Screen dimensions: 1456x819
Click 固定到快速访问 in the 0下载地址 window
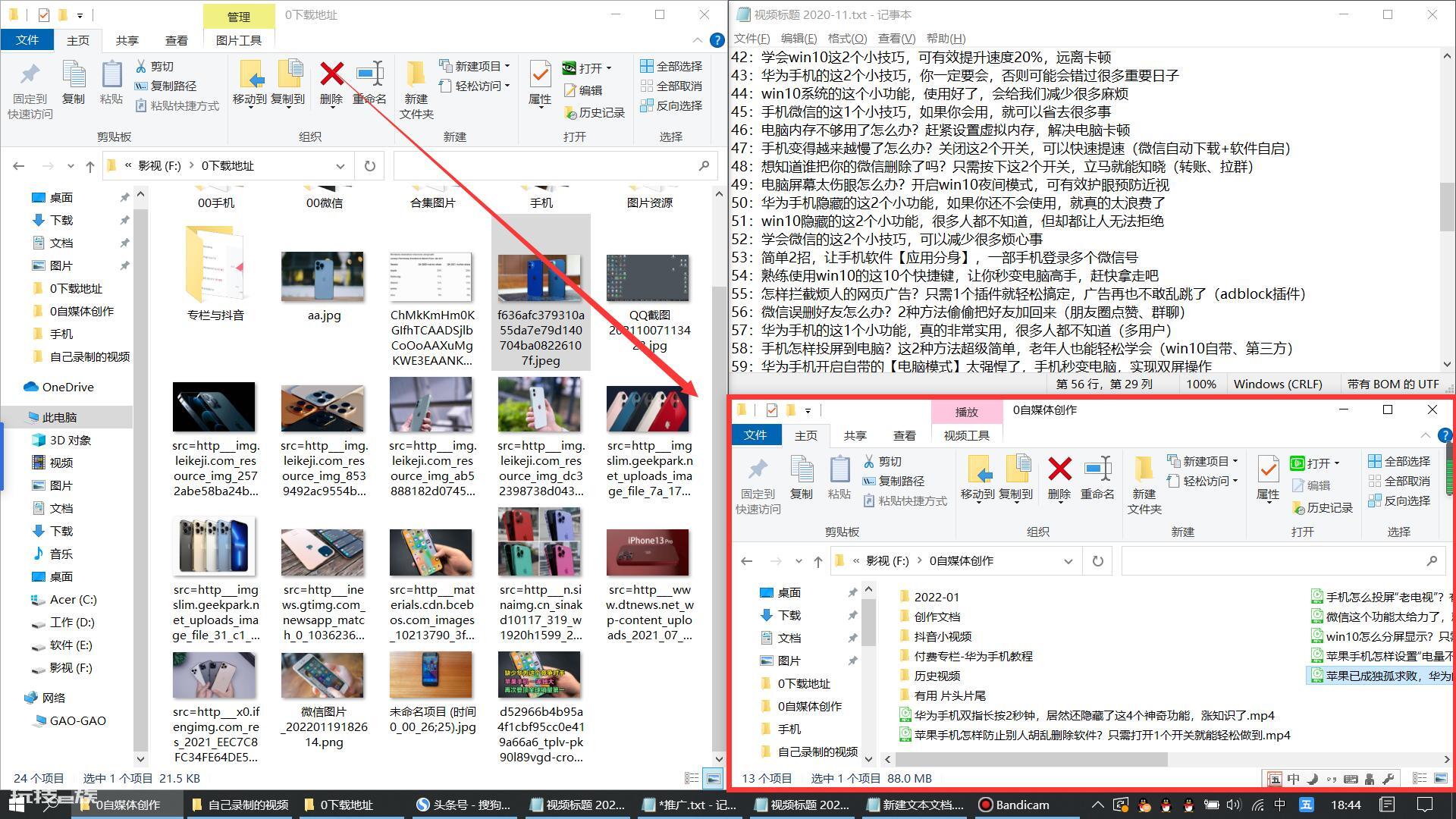[30, 89]
